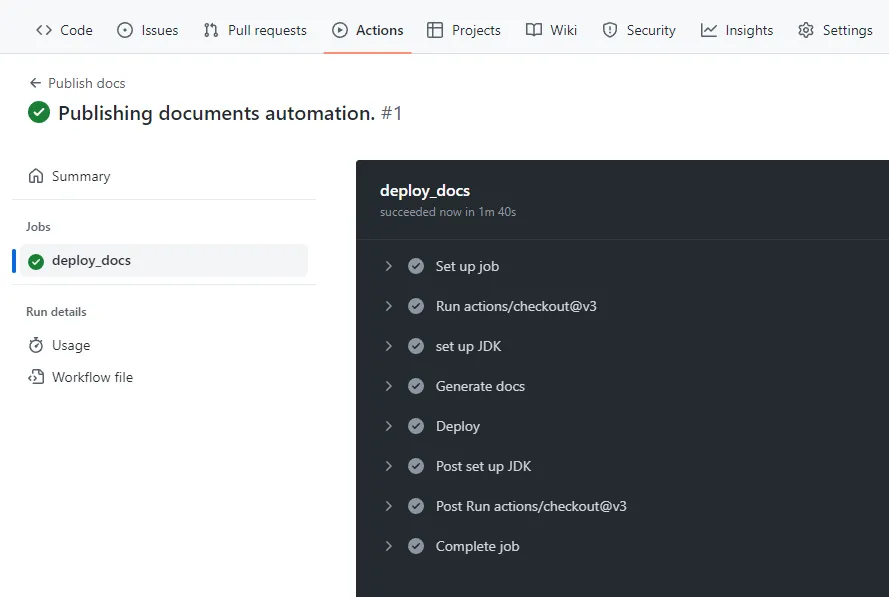The image size is (889, 597).
Task: Expand the Generate docs step chevron
Action: 388,386
